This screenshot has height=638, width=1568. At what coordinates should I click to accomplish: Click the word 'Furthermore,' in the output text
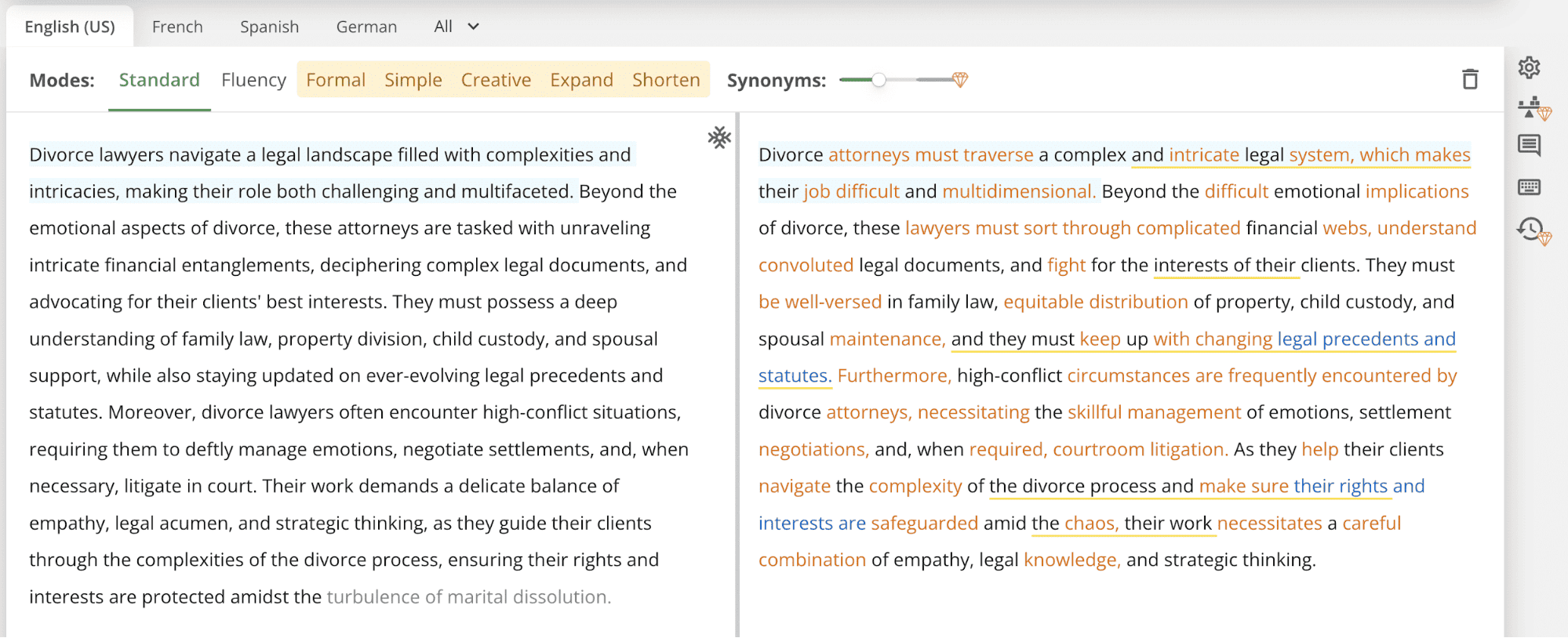coord(894,376)
